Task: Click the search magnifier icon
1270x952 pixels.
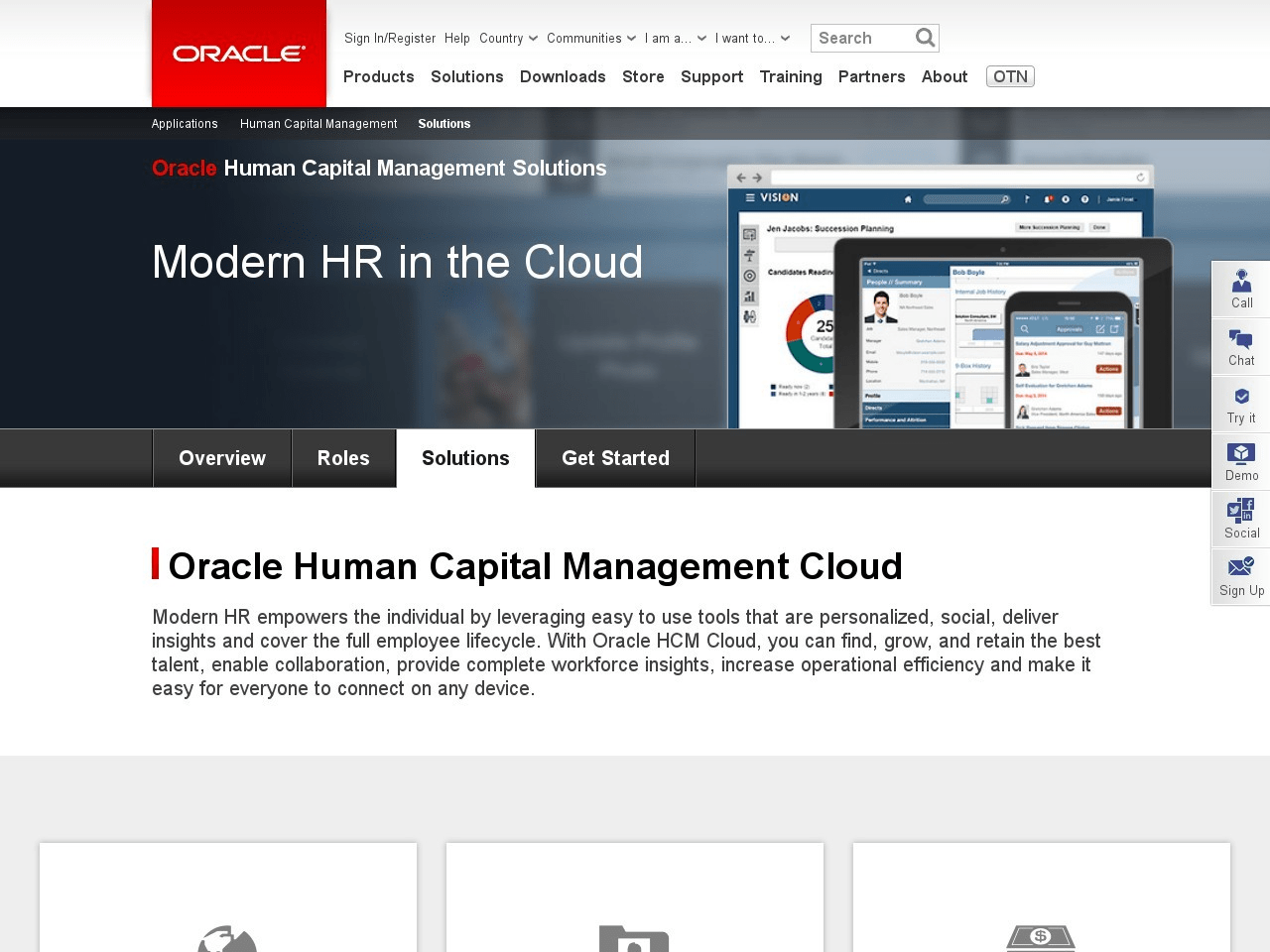Action: pyautogui.click(x=925, y=38)
